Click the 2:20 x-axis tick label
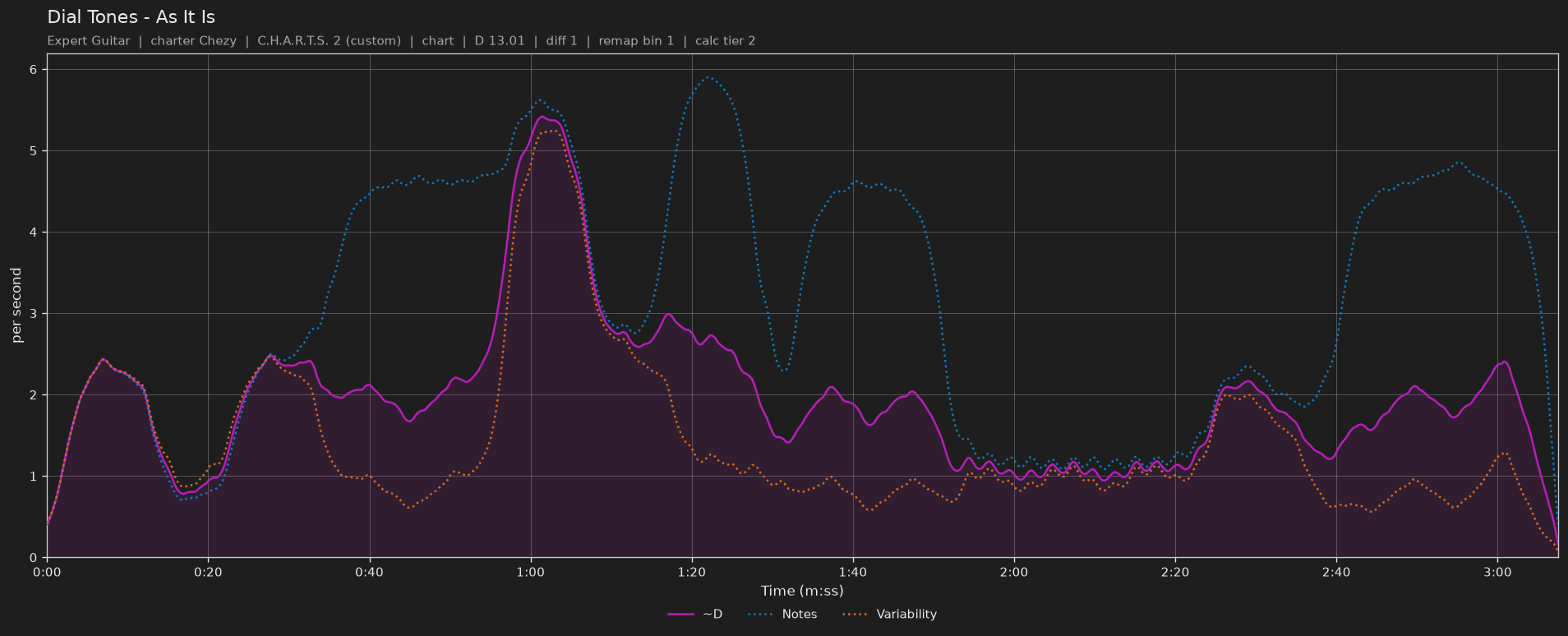The width and height of the screenshot is (1568, 636). tap(1175, 573)
